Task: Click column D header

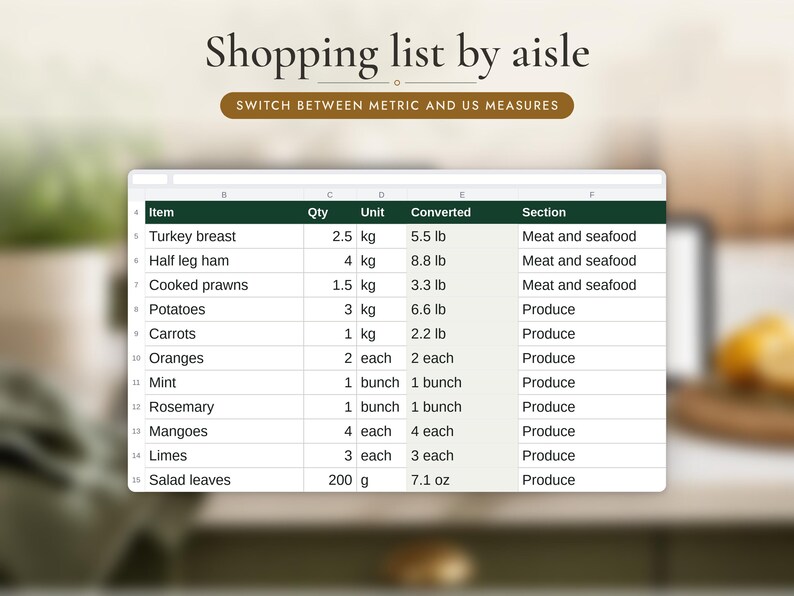Action: (x=382, y=194)
